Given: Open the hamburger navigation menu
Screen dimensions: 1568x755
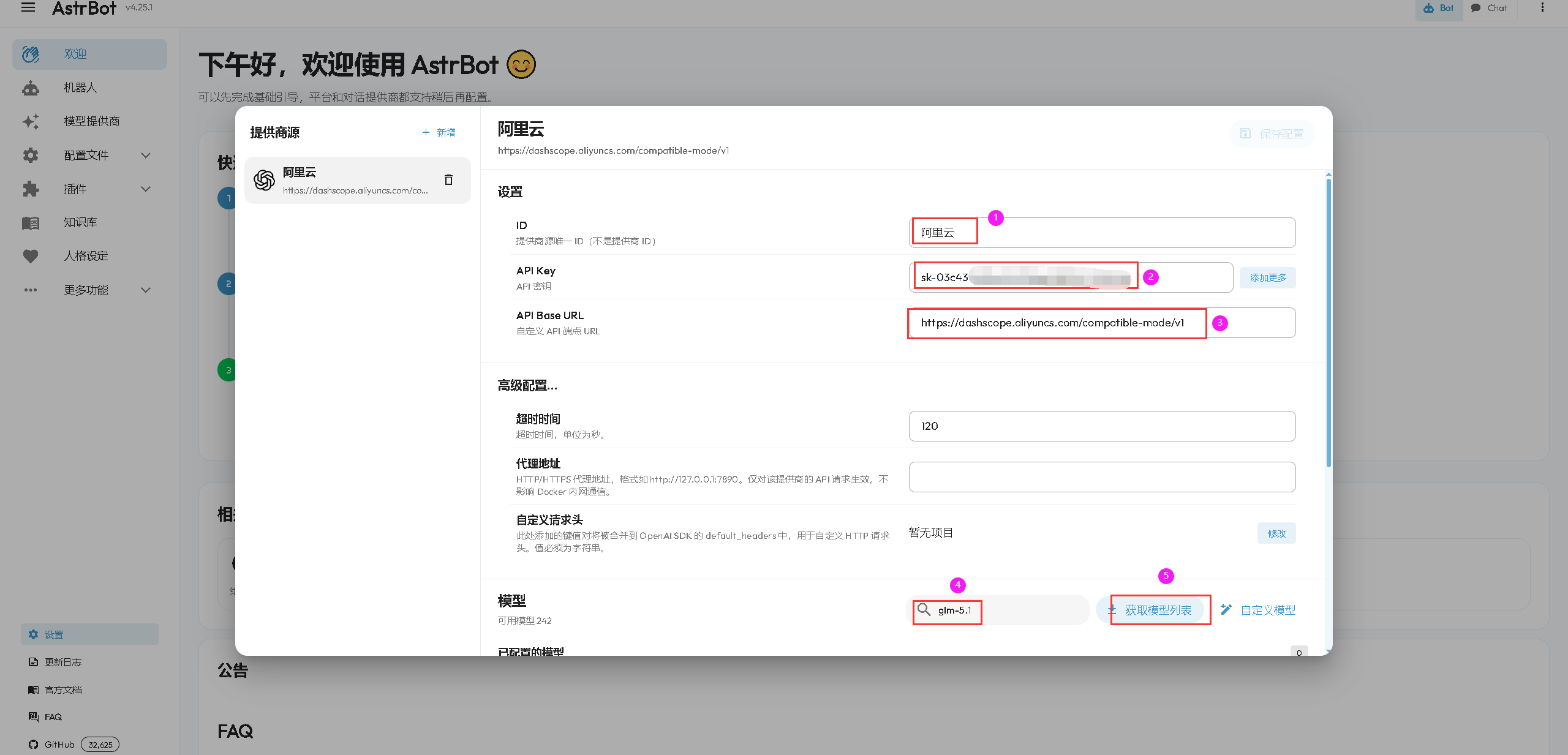Looking at the screenshot, I should 28,7.
